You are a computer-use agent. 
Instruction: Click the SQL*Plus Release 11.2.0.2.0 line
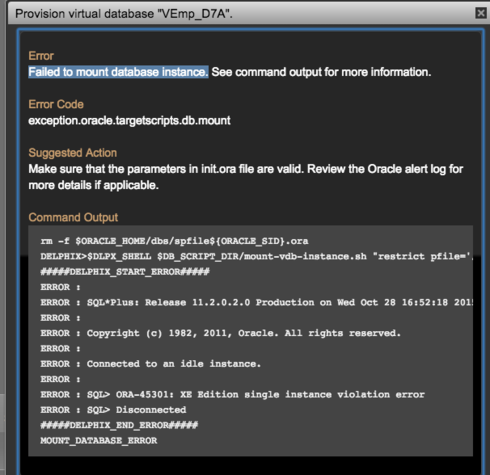(x=256, y=302)
